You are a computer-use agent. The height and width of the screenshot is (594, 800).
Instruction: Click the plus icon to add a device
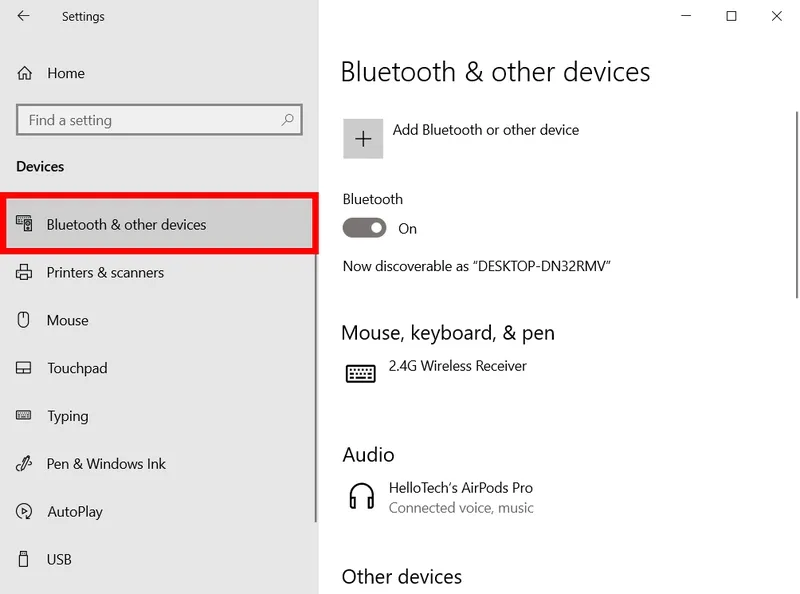pyautogui.click(x=363, y=137)
